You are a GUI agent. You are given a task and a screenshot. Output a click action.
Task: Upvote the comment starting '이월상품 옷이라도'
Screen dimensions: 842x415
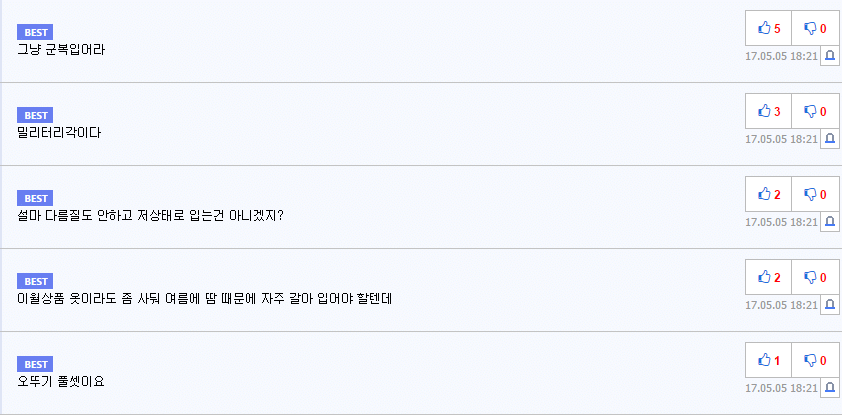click(x=768, y=277)
